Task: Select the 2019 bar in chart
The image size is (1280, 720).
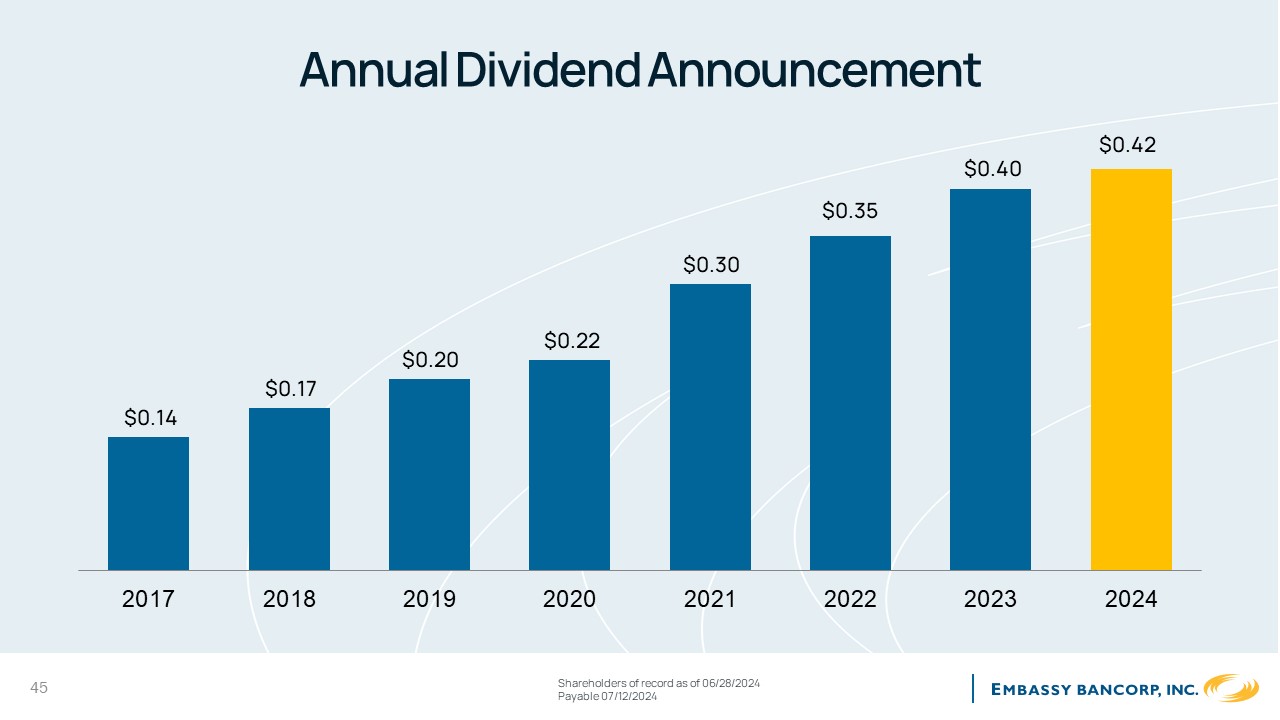Action: click(x=429, y=475)
